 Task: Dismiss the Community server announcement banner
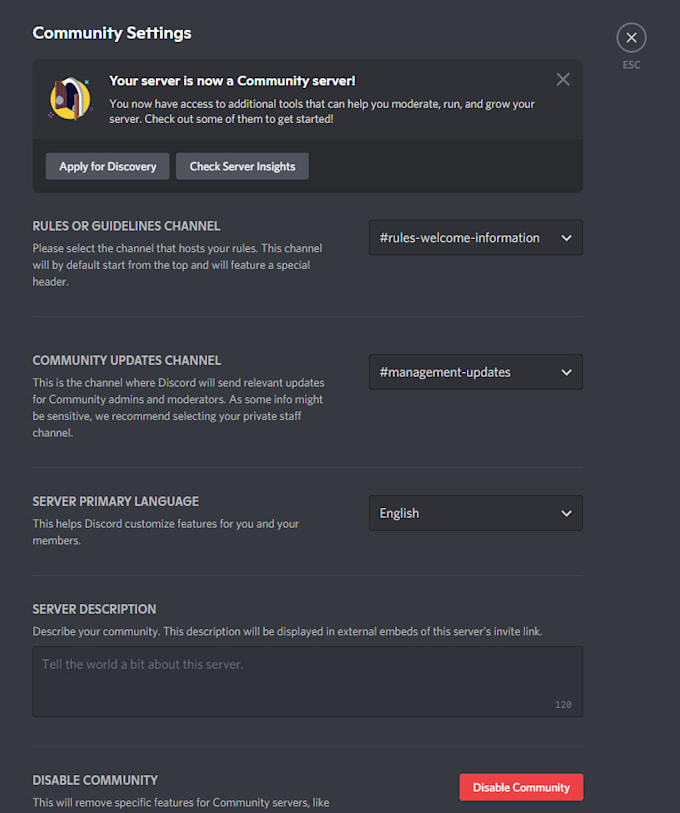(562, 79)
